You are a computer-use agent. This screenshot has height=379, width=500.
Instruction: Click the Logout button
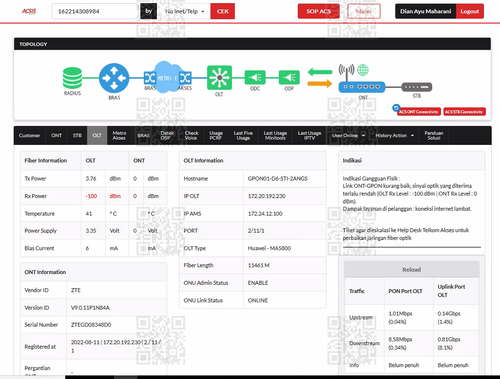tap(470, 11)
